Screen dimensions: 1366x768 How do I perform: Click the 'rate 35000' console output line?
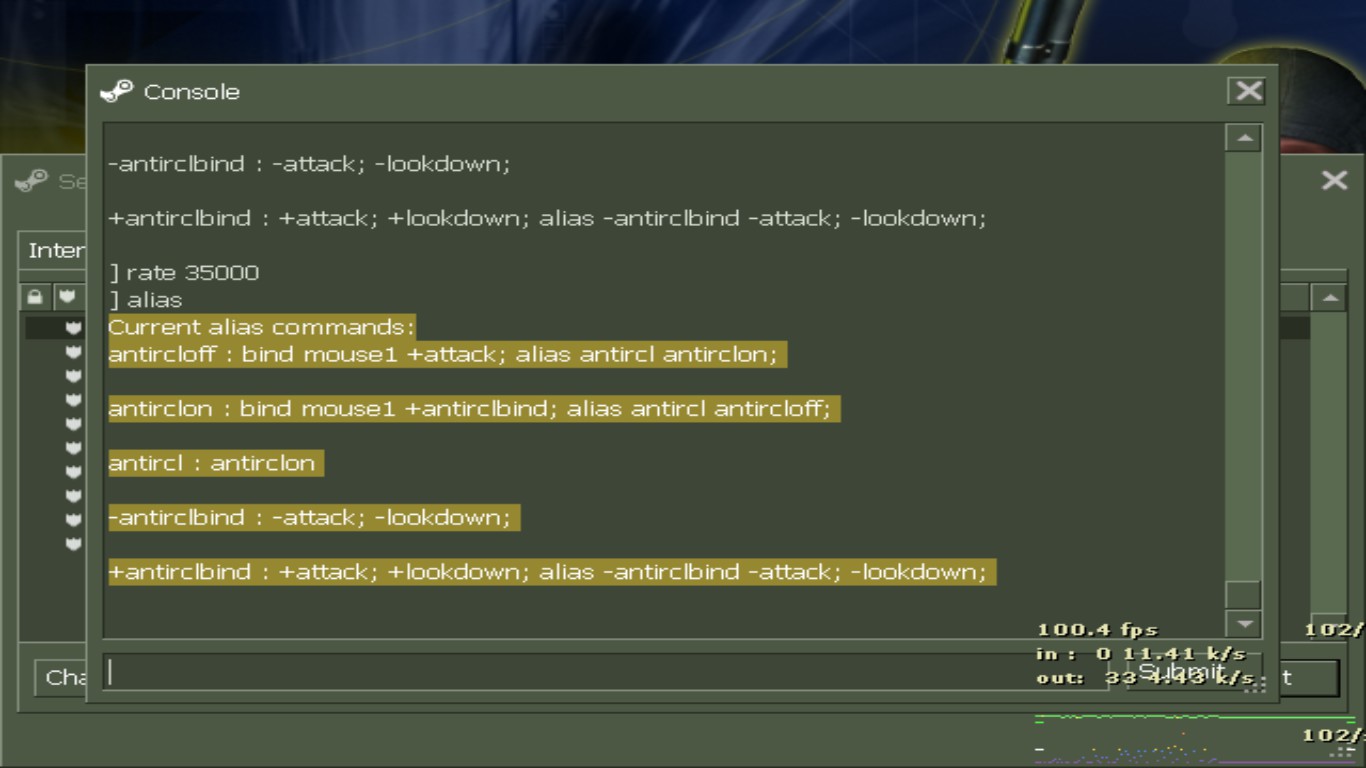pyautogui.click(x=192, y=273)
